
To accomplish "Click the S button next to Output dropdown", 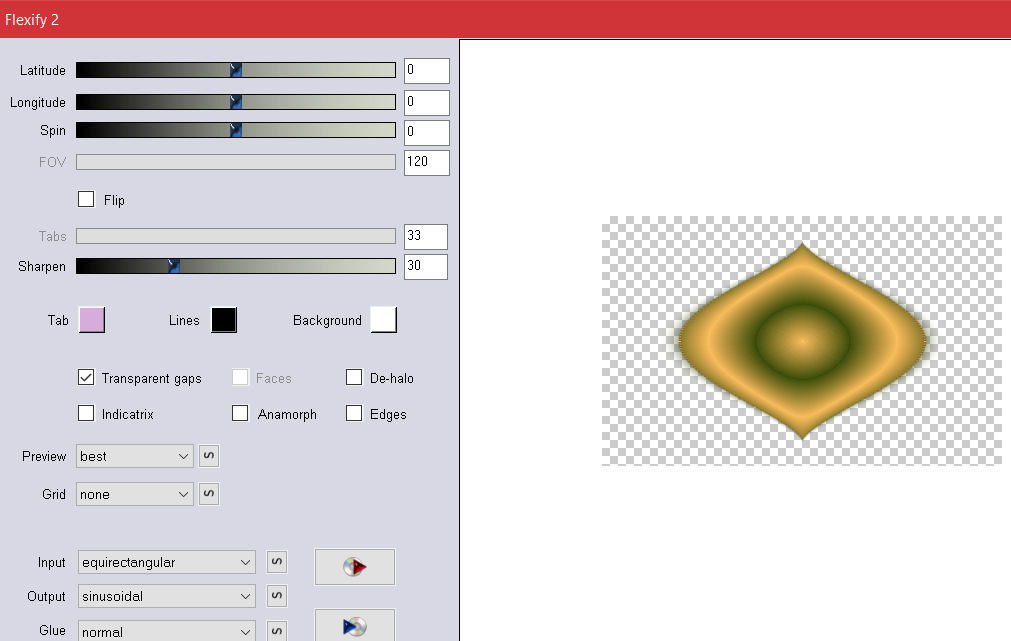I will [277, 597].
